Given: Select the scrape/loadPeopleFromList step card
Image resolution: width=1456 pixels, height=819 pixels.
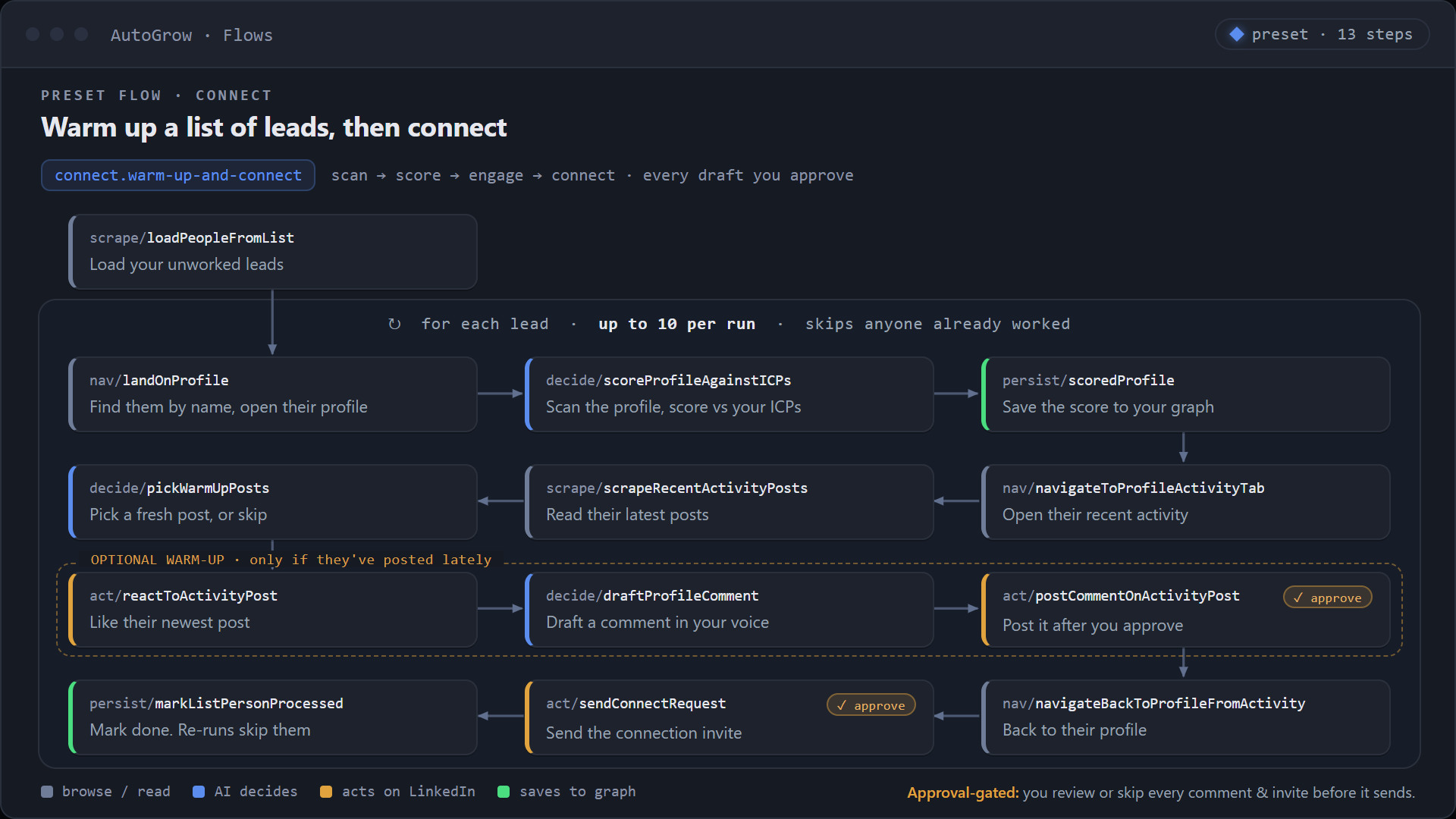Looking at the screenshot, I should (x=273, y=252).
